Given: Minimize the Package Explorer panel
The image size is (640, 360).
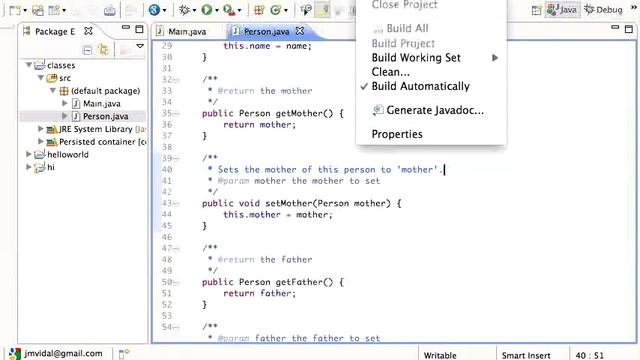Looking at the screenshot, I should click(x=126, y=28).
